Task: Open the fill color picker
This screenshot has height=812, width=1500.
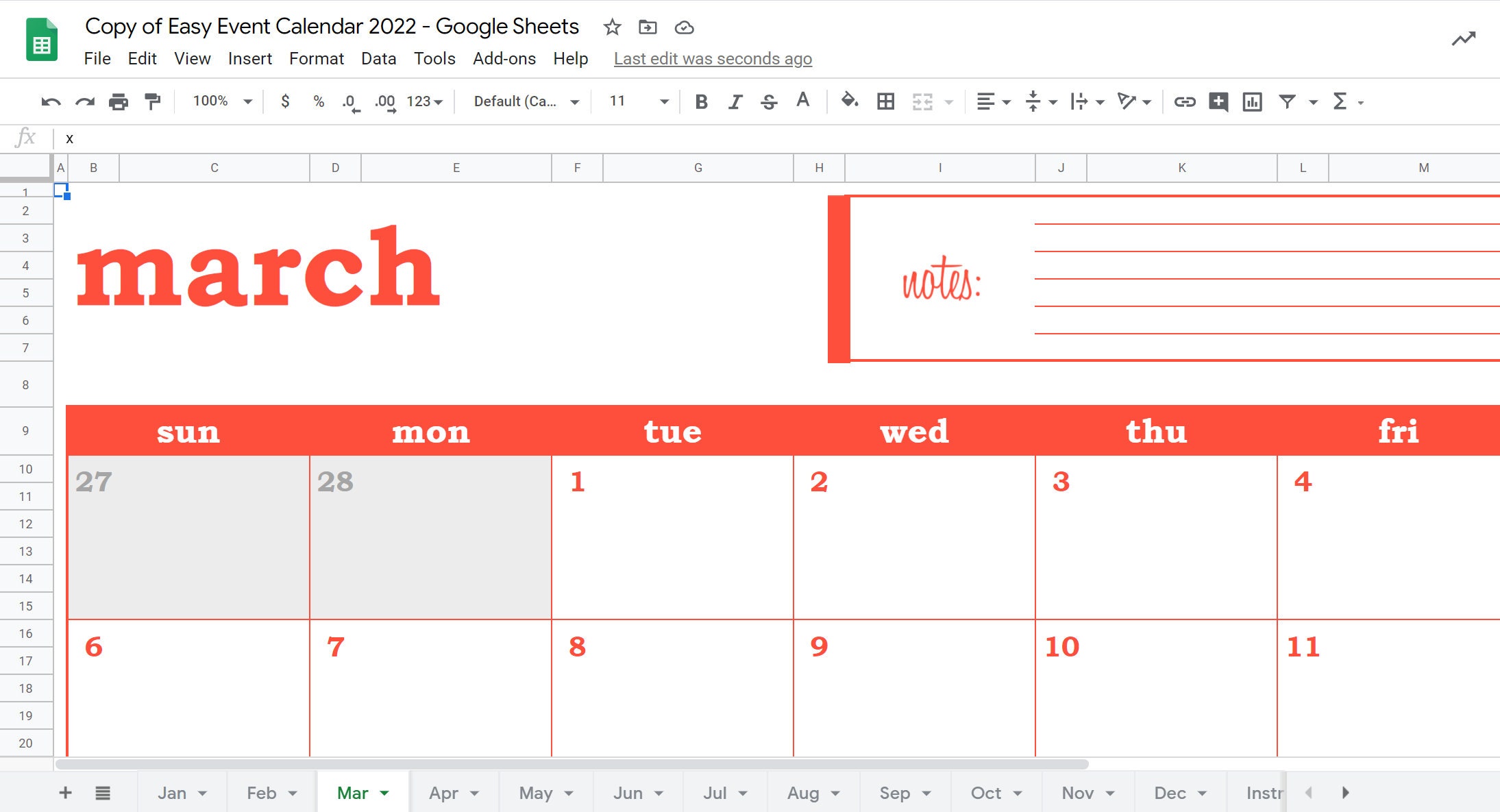Action: [x=850, y=101]
